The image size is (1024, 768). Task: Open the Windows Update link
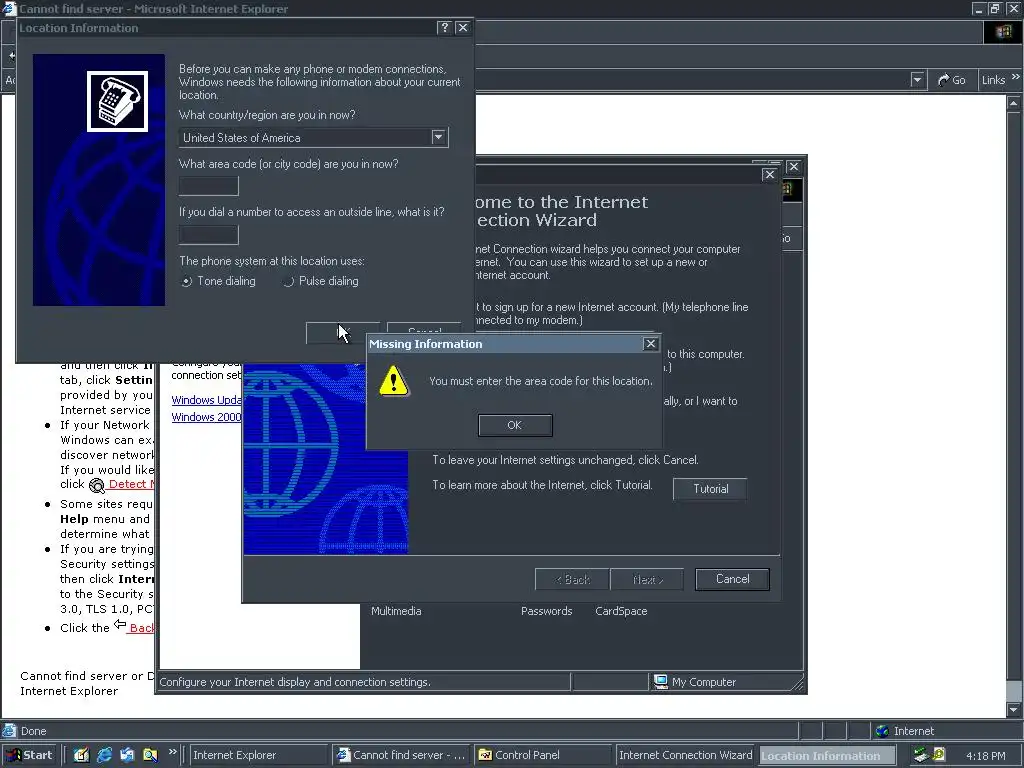pos(206,400)
